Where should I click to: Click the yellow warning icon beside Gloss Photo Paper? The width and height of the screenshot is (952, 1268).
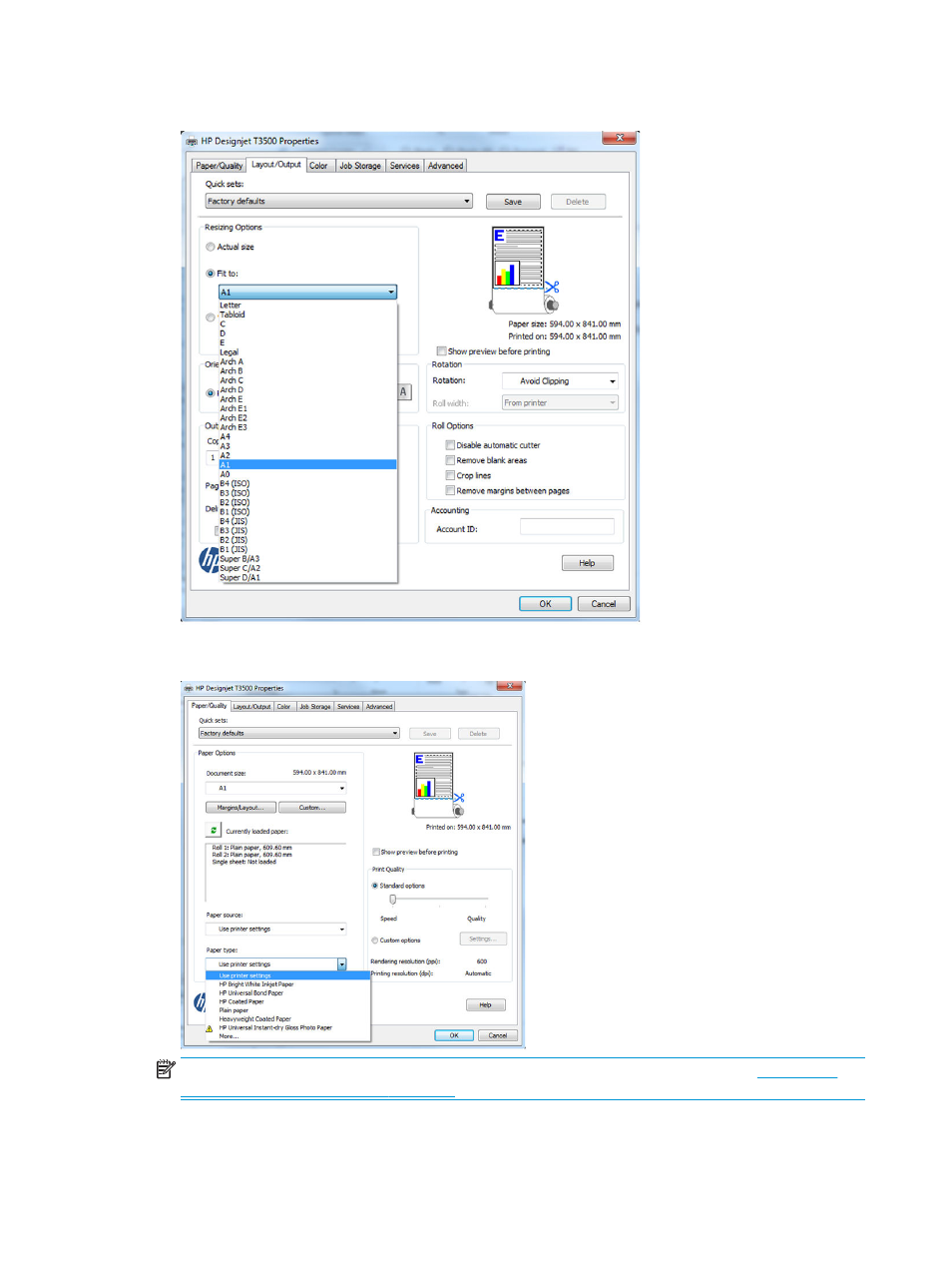tap(210, 1028)
